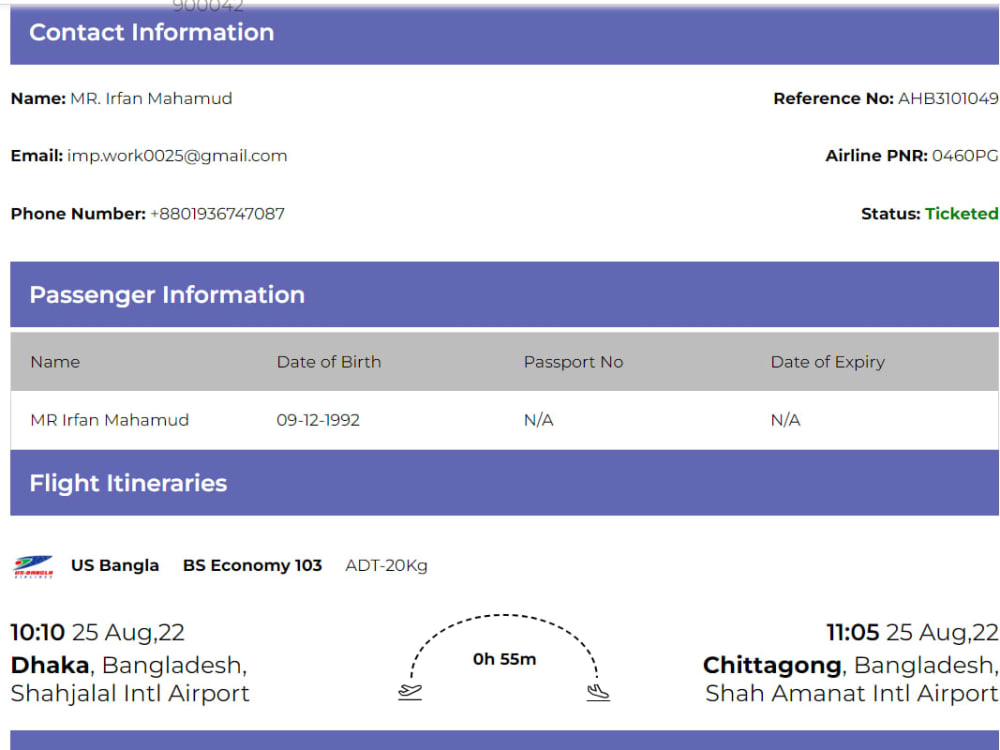Viewport: 1000px width, 750px height.
Task: Click Shahjalal Intl Airport text
Action: 130,693
